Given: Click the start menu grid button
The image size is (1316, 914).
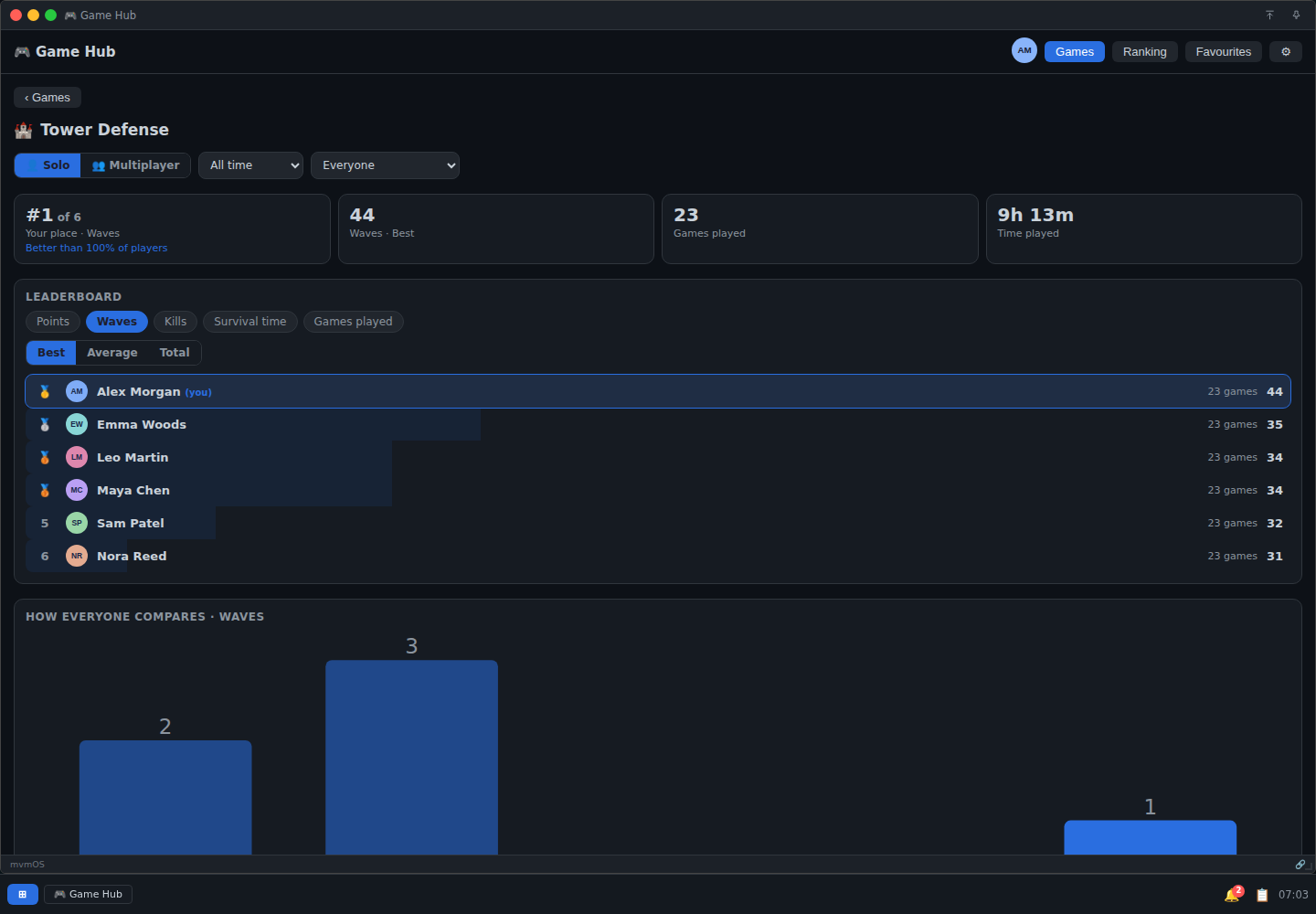Looking at the screenshot, I should pyautogui.click(x=23, y=894).
